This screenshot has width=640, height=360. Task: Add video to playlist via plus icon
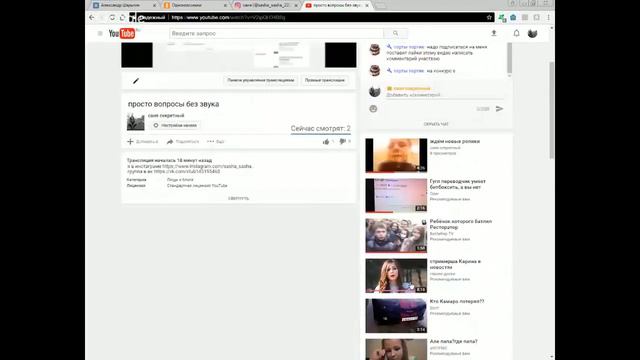[142, 142]
